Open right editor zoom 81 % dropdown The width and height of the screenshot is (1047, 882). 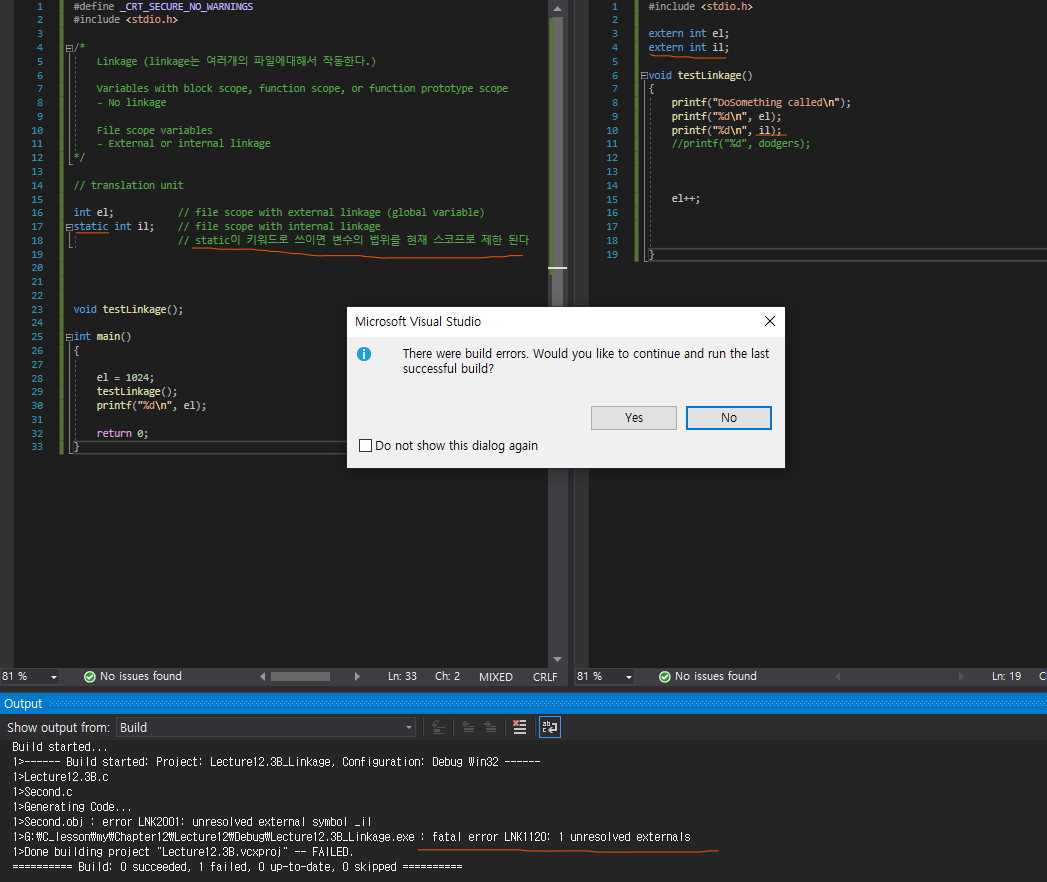[x=628, y=677]
